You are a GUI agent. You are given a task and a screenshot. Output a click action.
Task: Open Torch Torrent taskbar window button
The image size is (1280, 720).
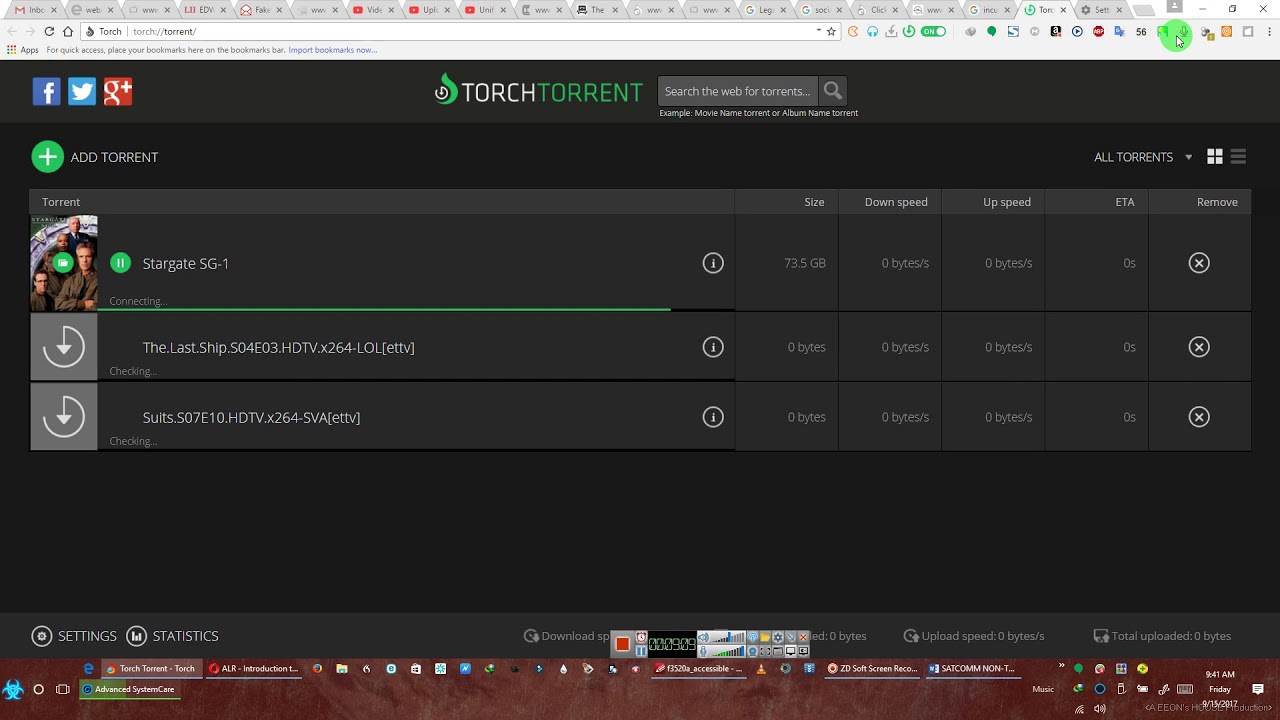point(150,668)
